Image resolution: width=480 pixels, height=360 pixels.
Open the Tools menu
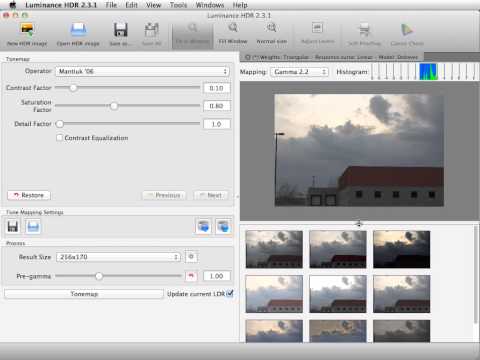coord(178,5)
